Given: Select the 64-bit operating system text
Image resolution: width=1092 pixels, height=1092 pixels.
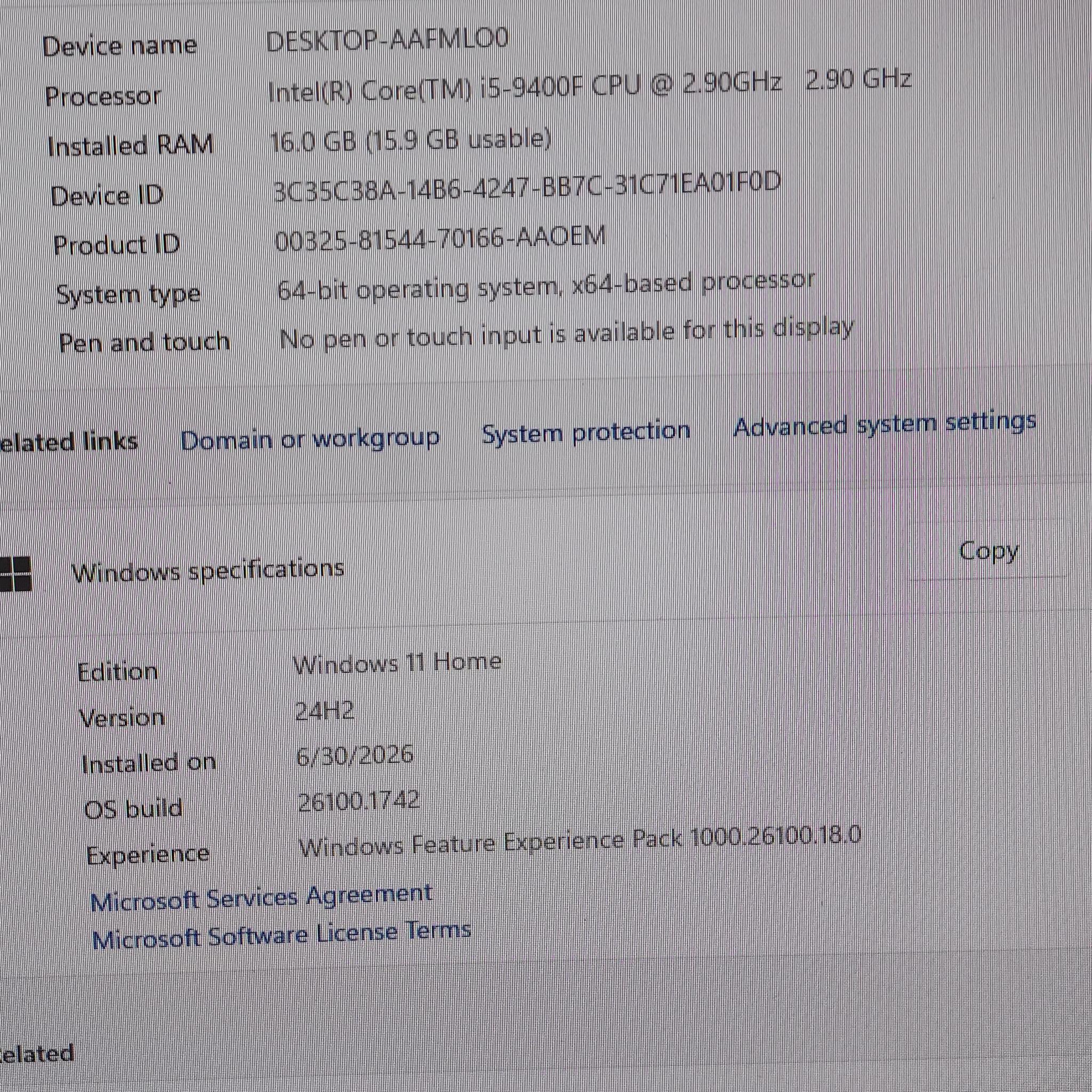Looking at the screenshot, I should coord(545,286).
